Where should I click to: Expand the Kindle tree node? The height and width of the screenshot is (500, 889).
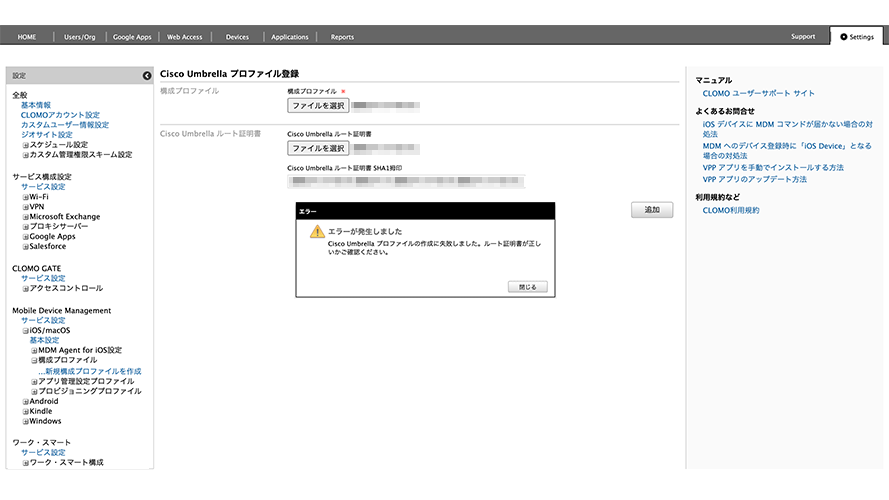pyautogui.click(x=26, y=412)
